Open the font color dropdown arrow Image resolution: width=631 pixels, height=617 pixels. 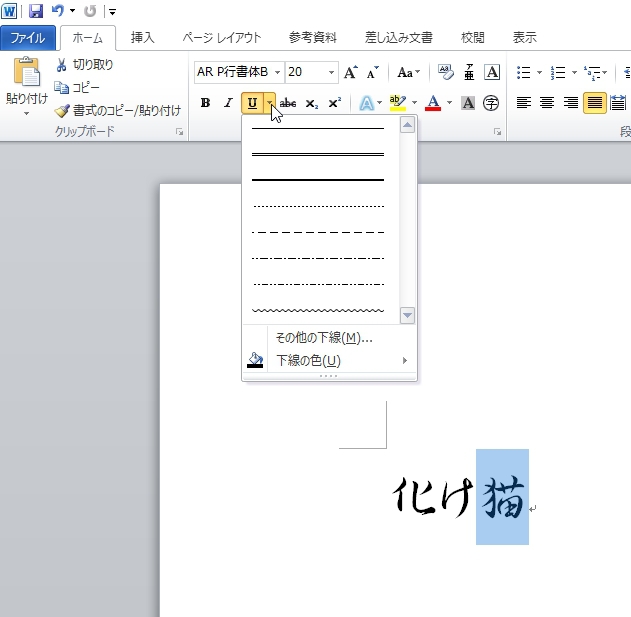tap(450, 103)
